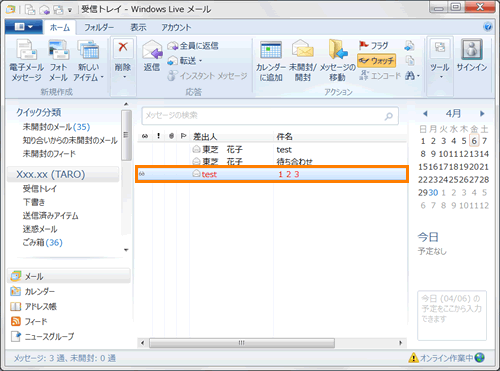500x371 pixels.
Task: Expand the forward (転送) dropdown arrow
Action: point(200,61)
